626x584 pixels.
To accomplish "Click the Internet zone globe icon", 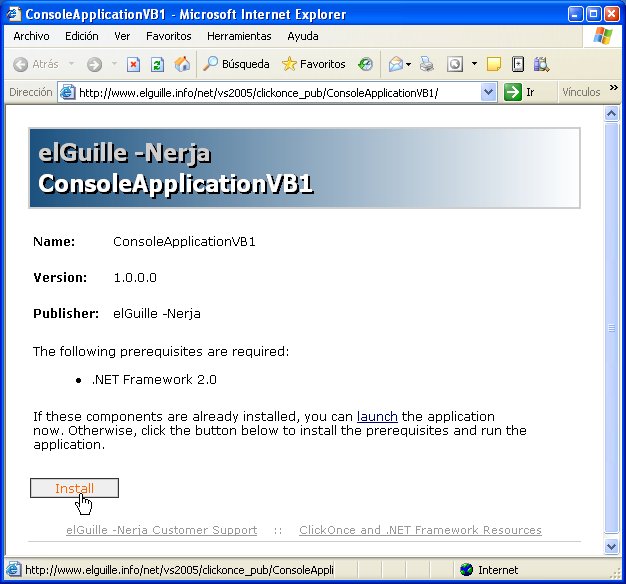I will coord(466,570).
